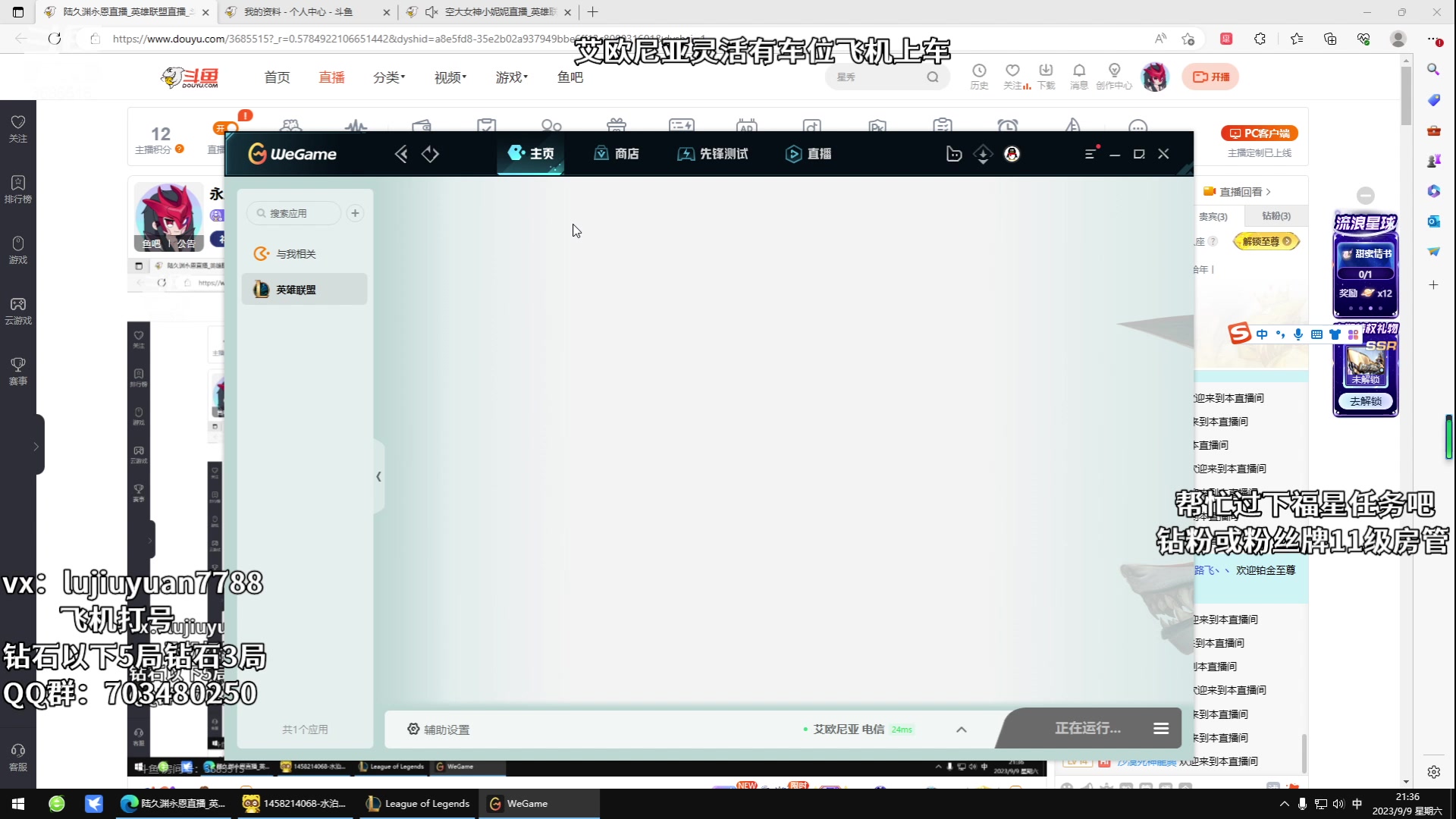Open the menu icon beside 正在运行
Image resolution: width=1456 pixels, height=819 pixels.
1161,729
